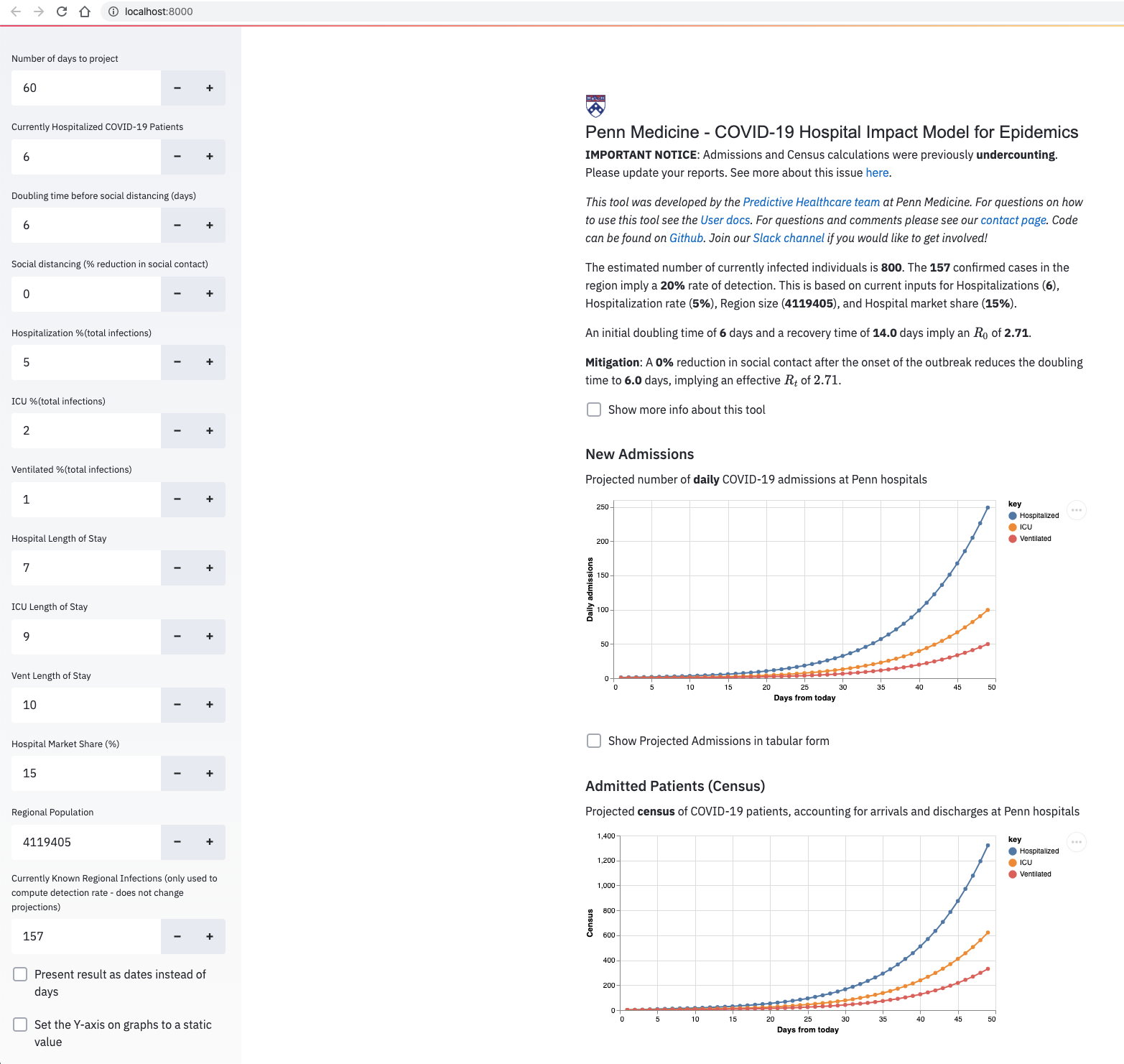Decrease social distancing percentage

[177, 294]
